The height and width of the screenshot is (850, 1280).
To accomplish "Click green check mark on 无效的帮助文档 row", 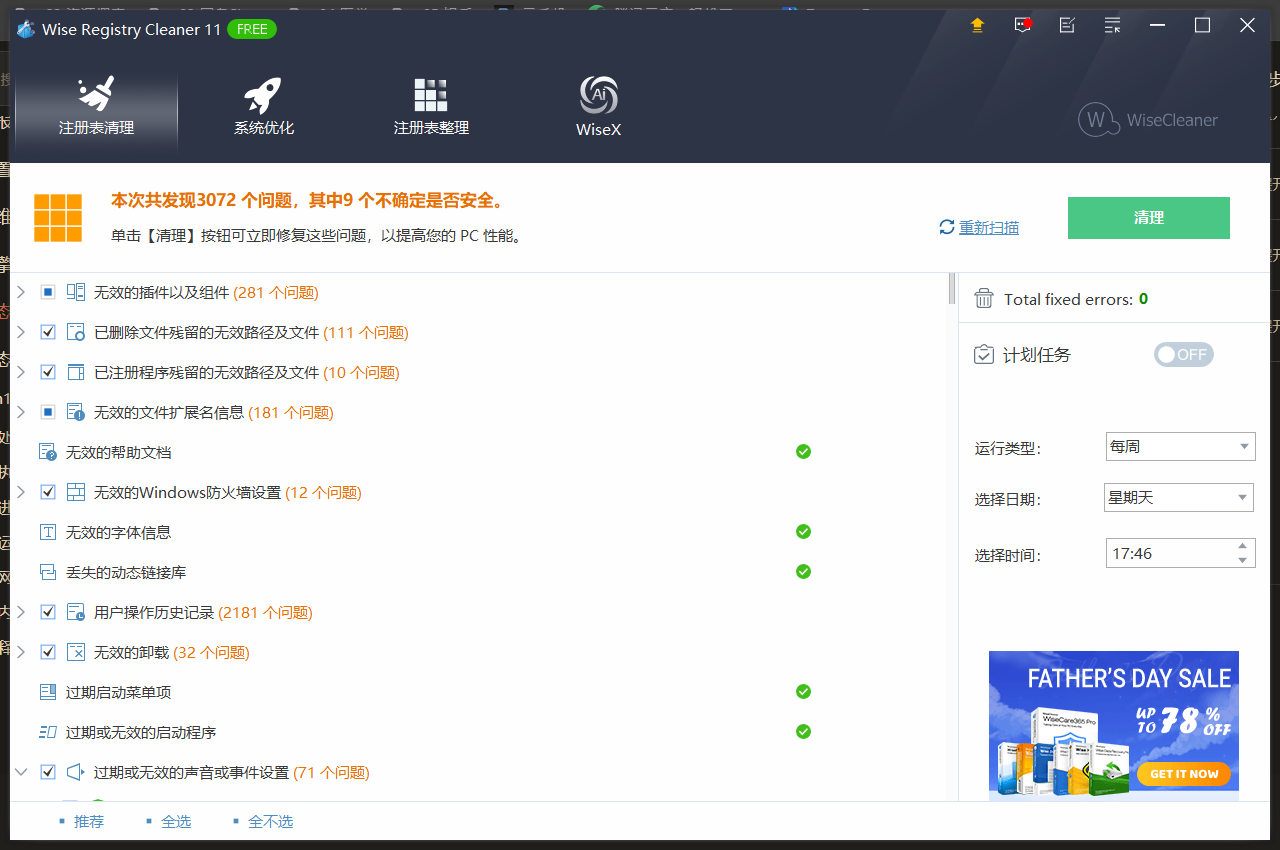I will 803,452.
